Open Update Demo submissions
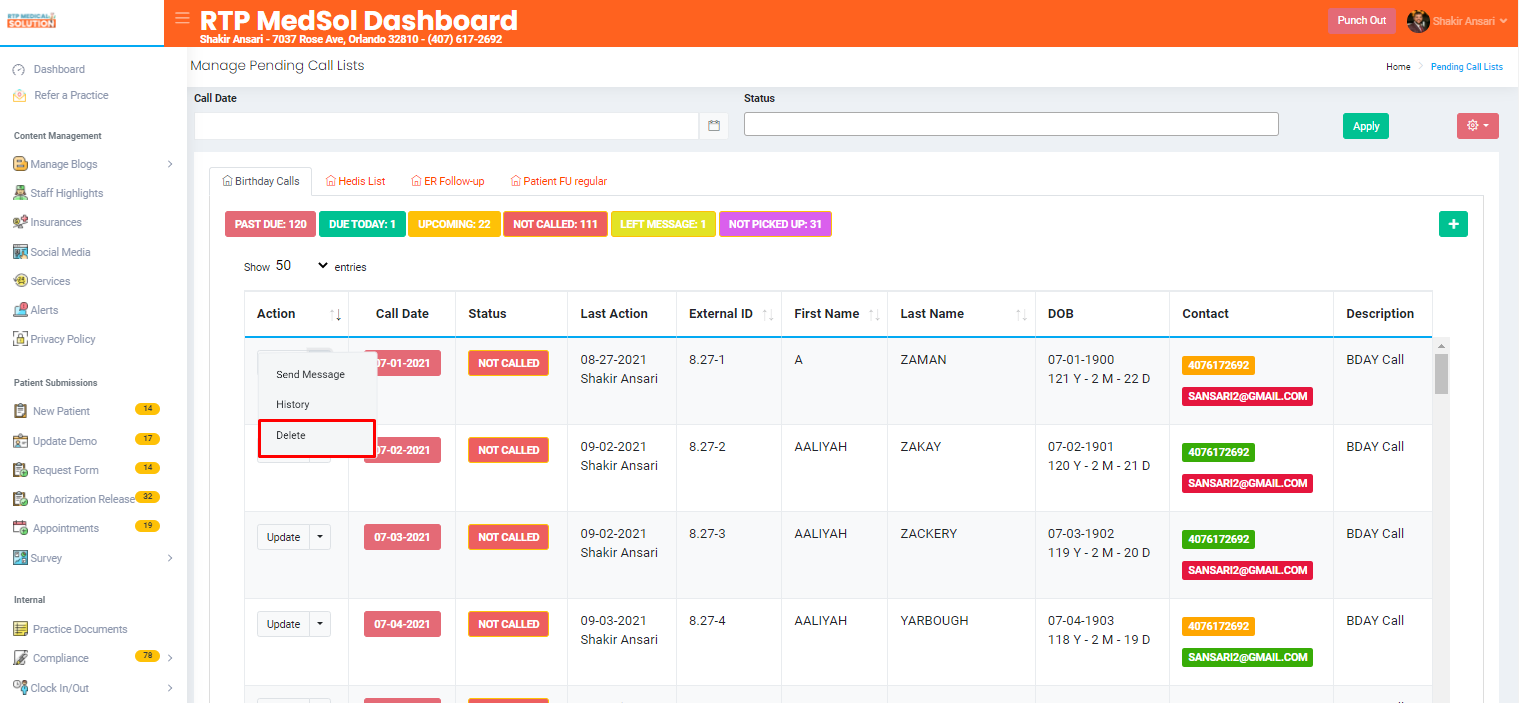1519x703 pixels. 65,441
